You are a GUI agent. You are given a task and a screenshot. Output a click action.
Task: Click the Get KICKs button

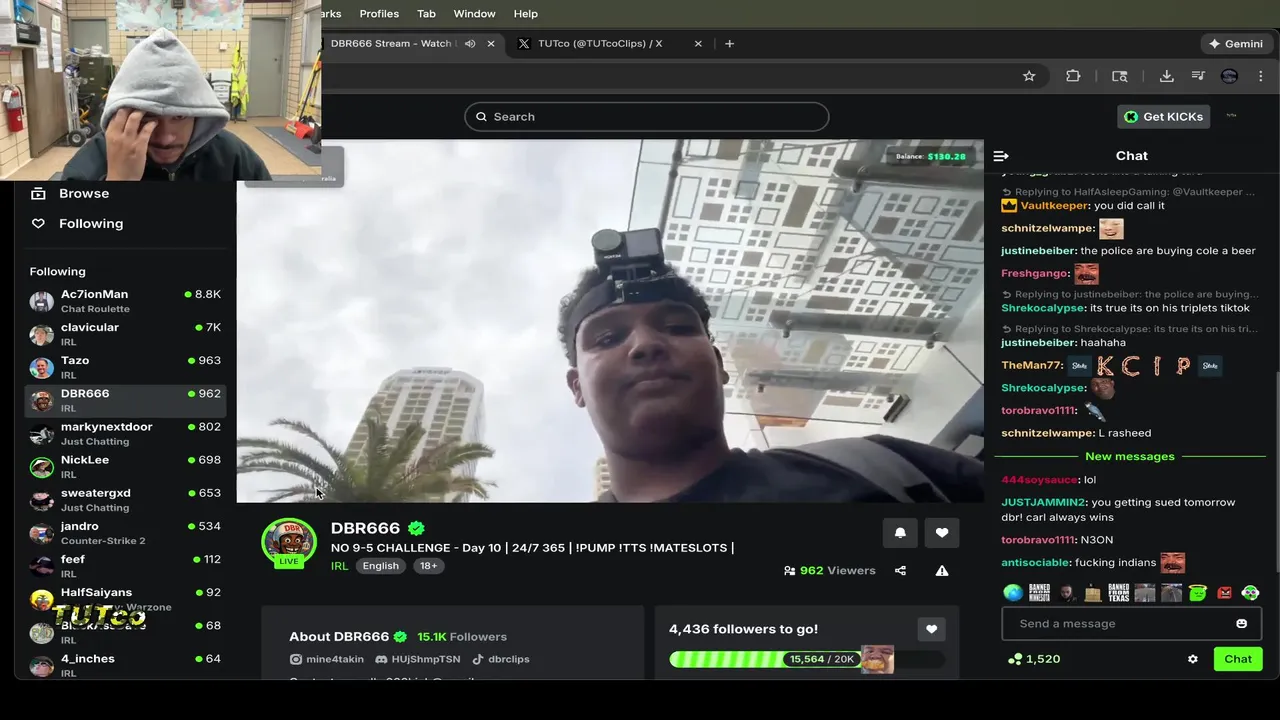(x=1163, y=117)
